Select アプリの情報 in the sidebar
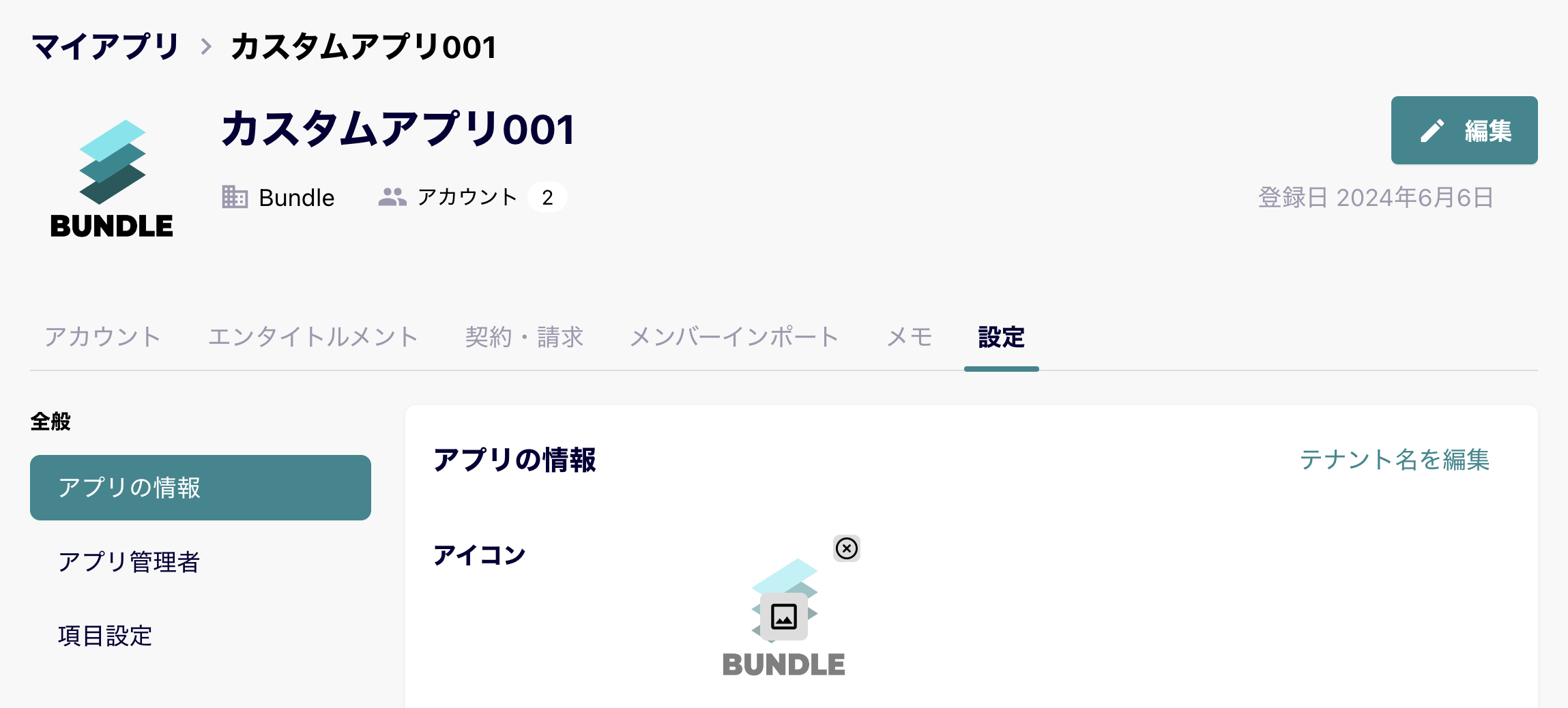This screenshot has width=1568, height=708. [x=201, y=488]
